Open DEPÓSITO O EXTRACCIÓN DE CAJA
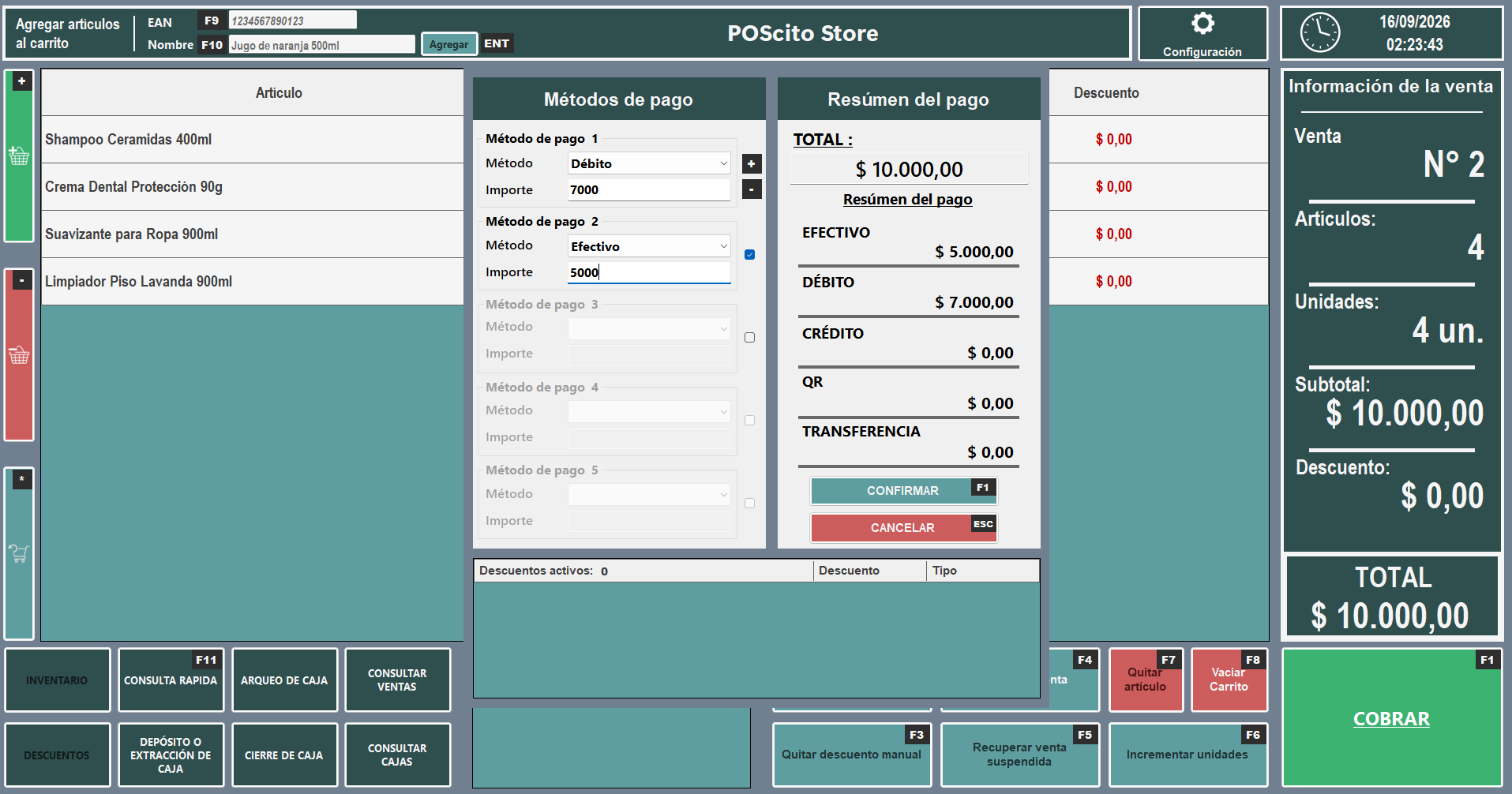 tap(171, 755)
